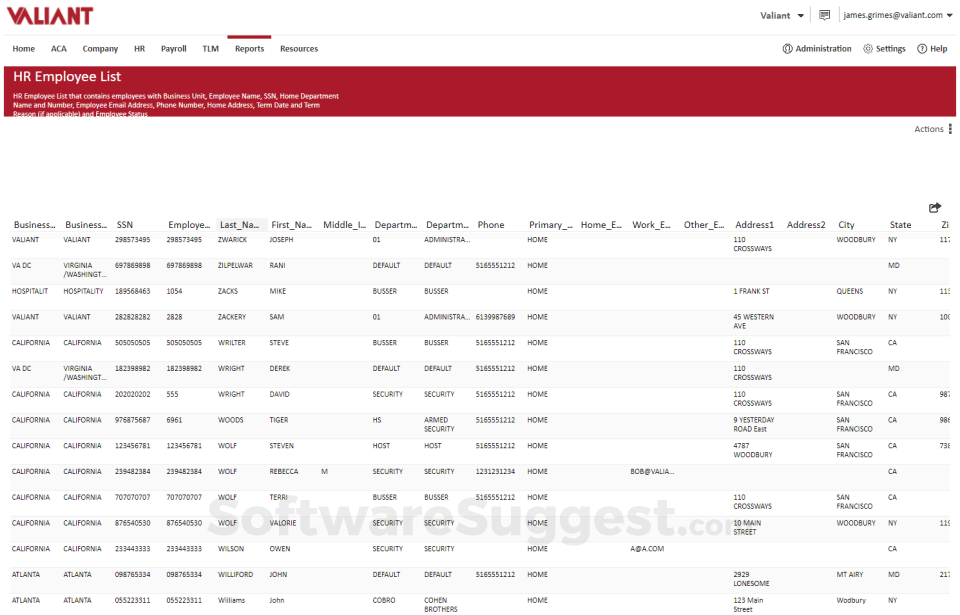960x615 pixels.
Task: Click the A@A.COM email link
Action: [649, 548]
